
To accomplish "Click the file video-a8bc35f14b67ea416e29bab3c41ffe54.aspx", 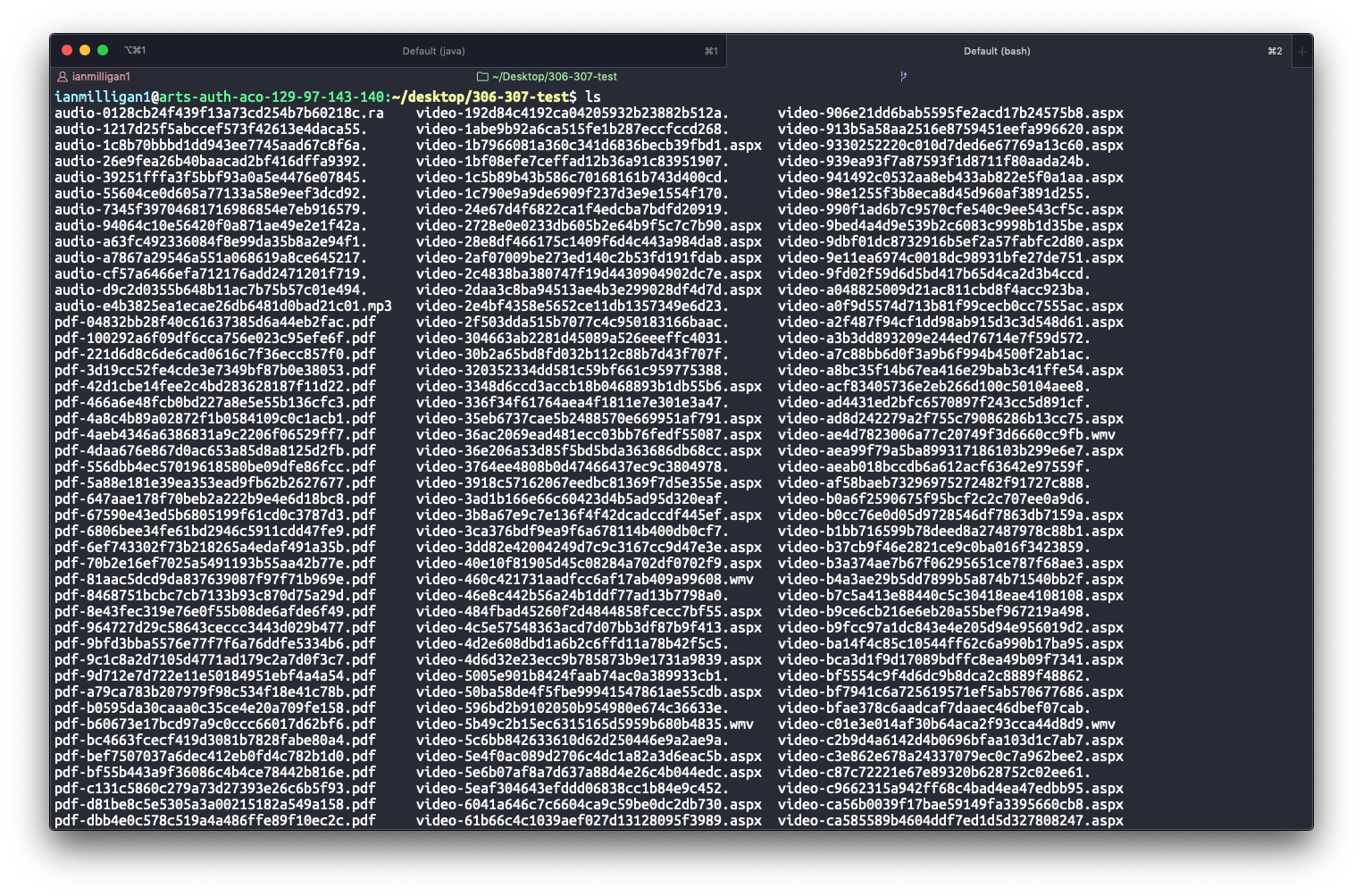I will [x=950, y=371].
